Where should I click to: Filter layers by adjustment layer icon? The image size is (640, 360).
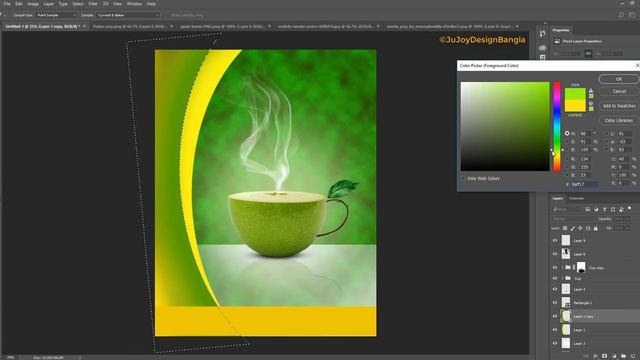[596, 209]
